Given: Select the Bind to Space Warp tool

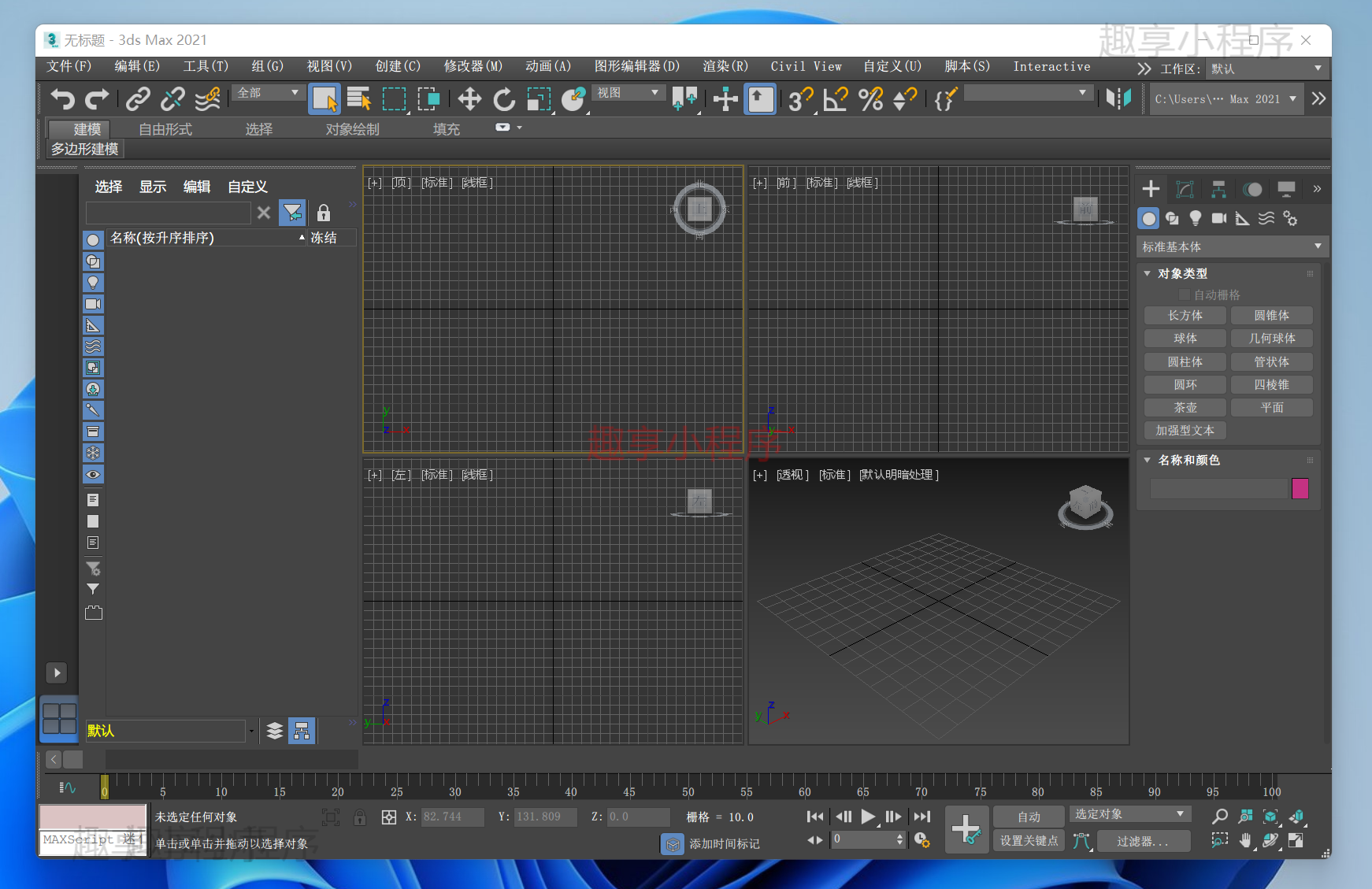Looking at the screenshot, I should 207,99.
